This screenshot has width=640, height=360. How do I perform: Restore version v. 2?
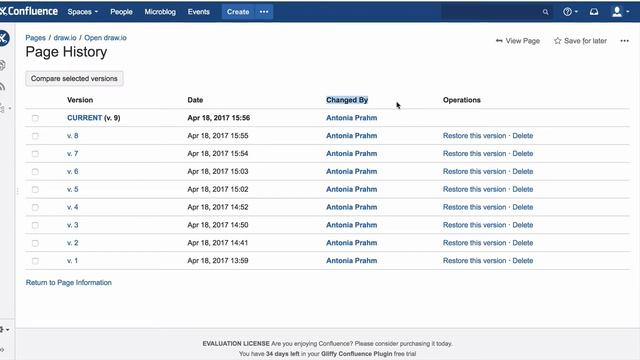(474, 243)
